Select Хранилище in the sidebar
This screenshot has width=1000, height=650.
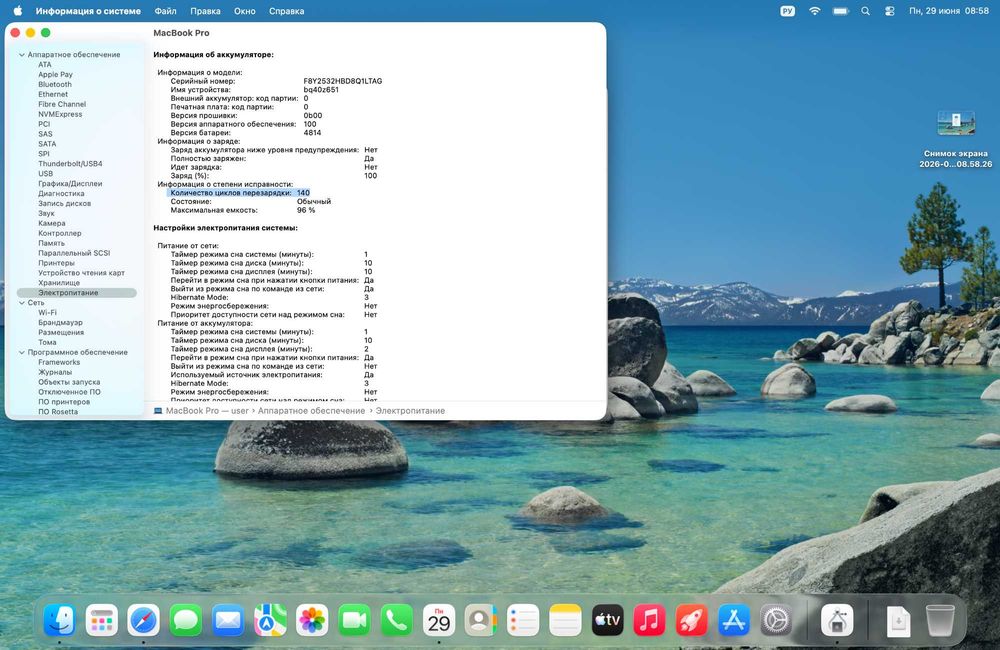pyautogui.click(x=59, y=283)
